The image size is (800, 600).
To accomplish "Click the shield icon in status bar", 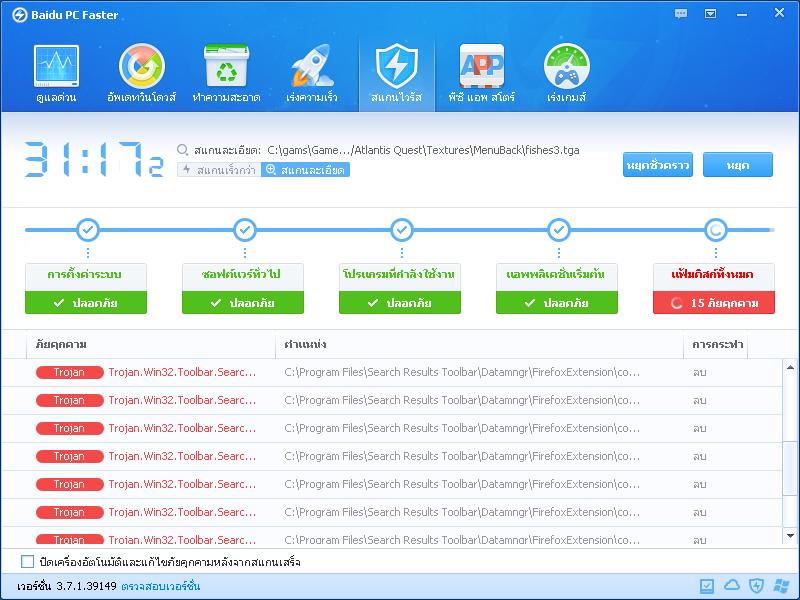I will tap(757, 586).
